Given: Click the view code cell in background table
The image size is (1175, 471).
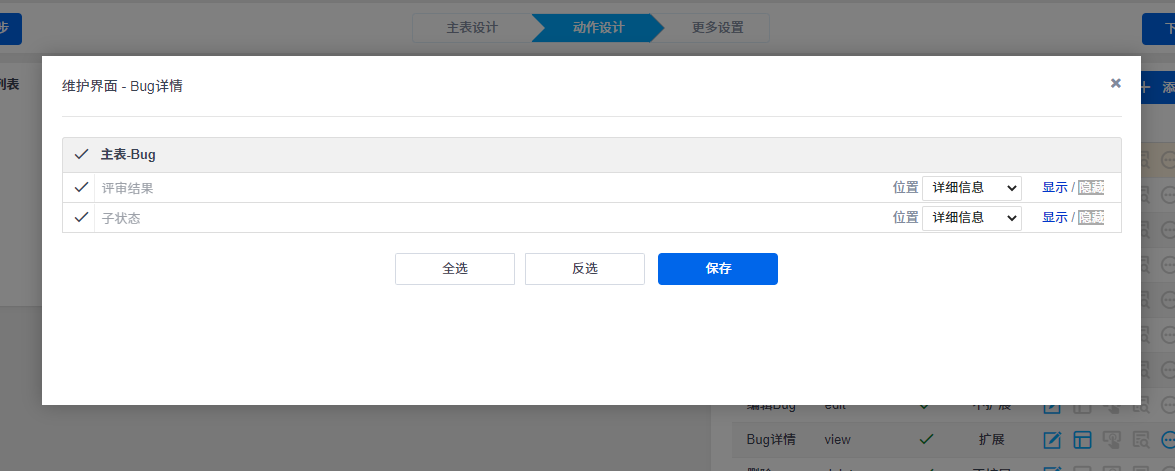Looking at the screenshot, I should (x=837, y=440).
